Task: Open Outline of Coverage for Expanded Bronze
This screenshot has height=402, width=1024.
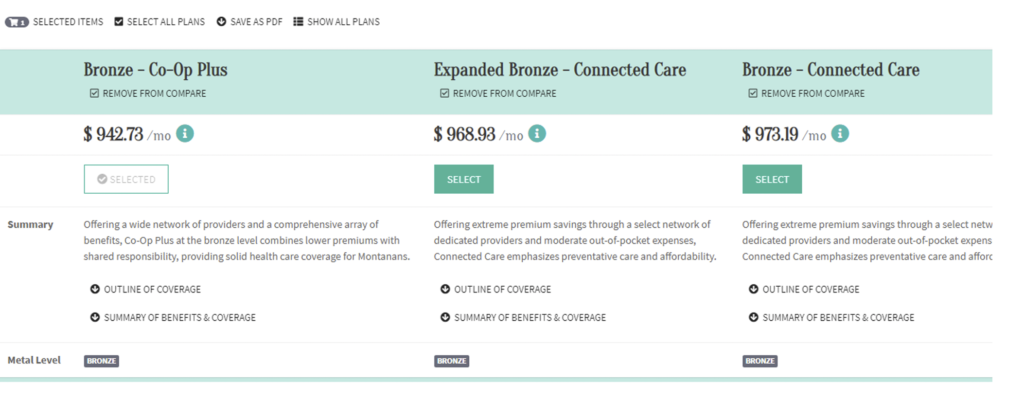Action: pos(496,289)
